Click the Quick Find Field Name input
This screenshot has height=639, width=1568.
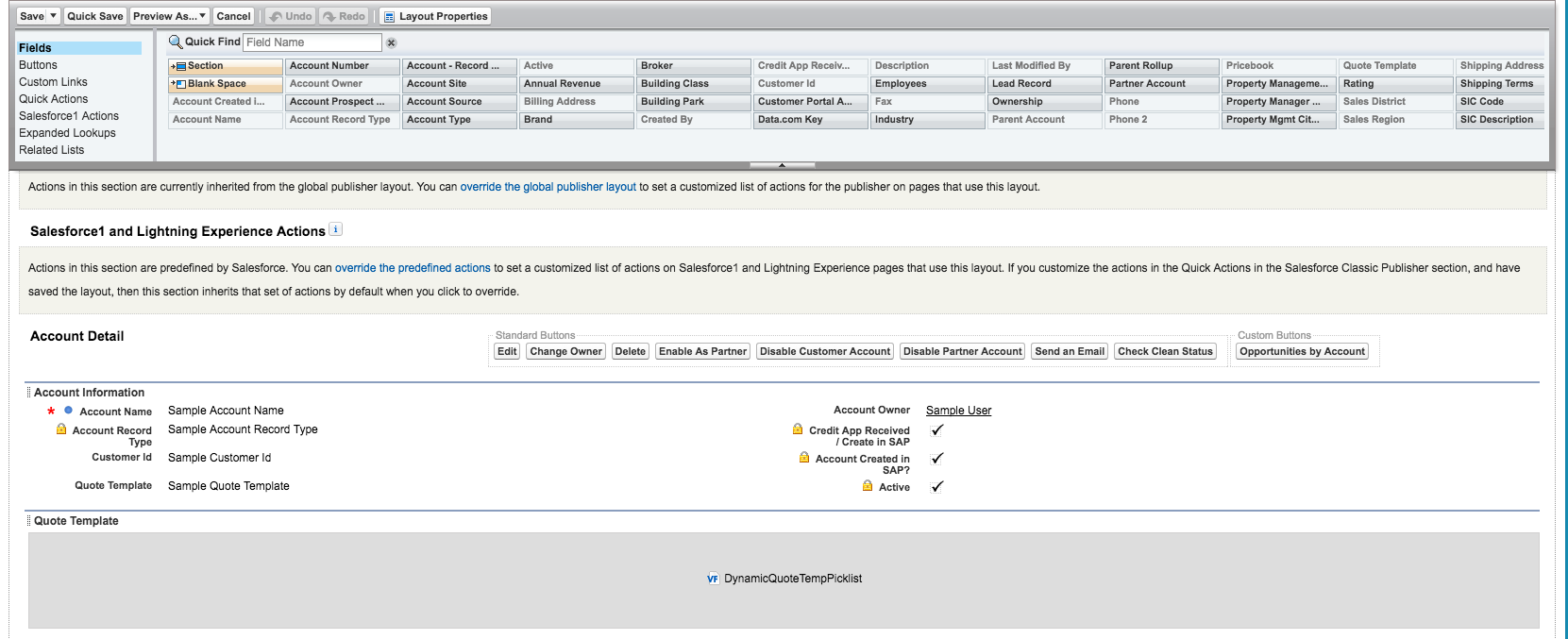tap(312, 42)
